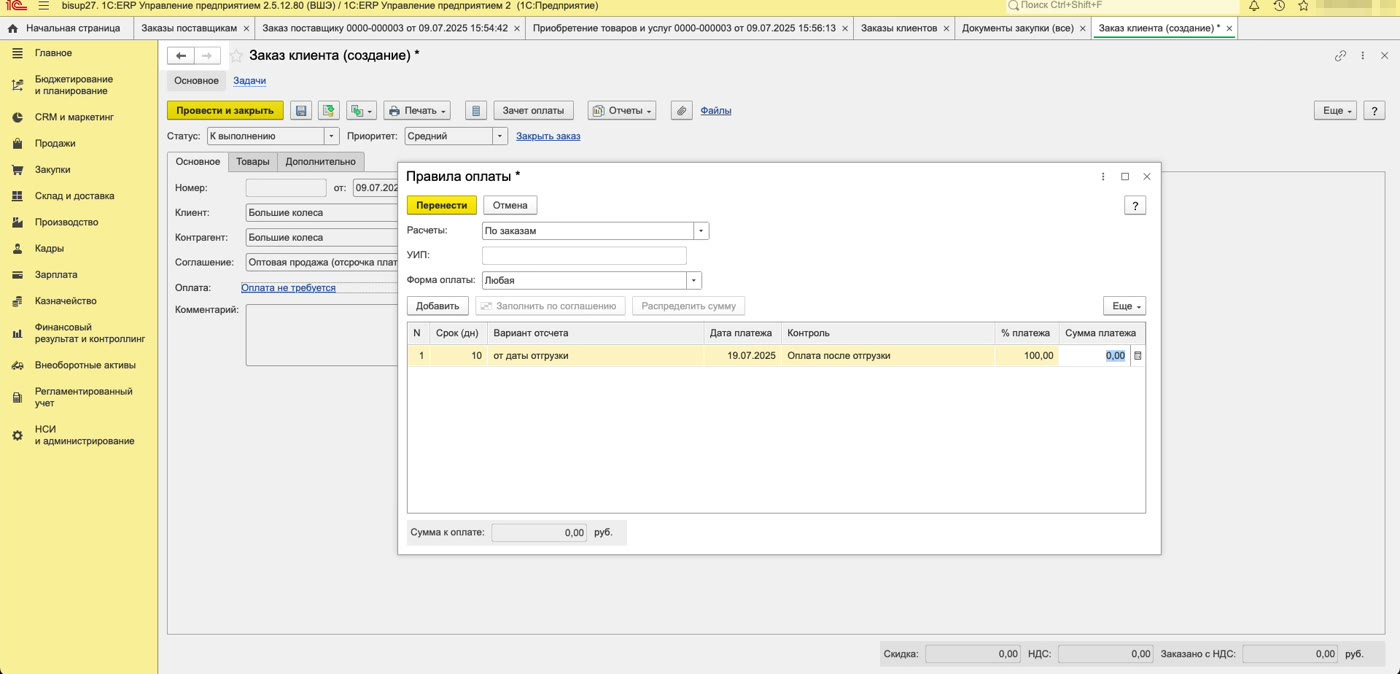Click the Провести и закрыть button
Viewport: 1400px width, 674px height.
(x=225, y=111)
